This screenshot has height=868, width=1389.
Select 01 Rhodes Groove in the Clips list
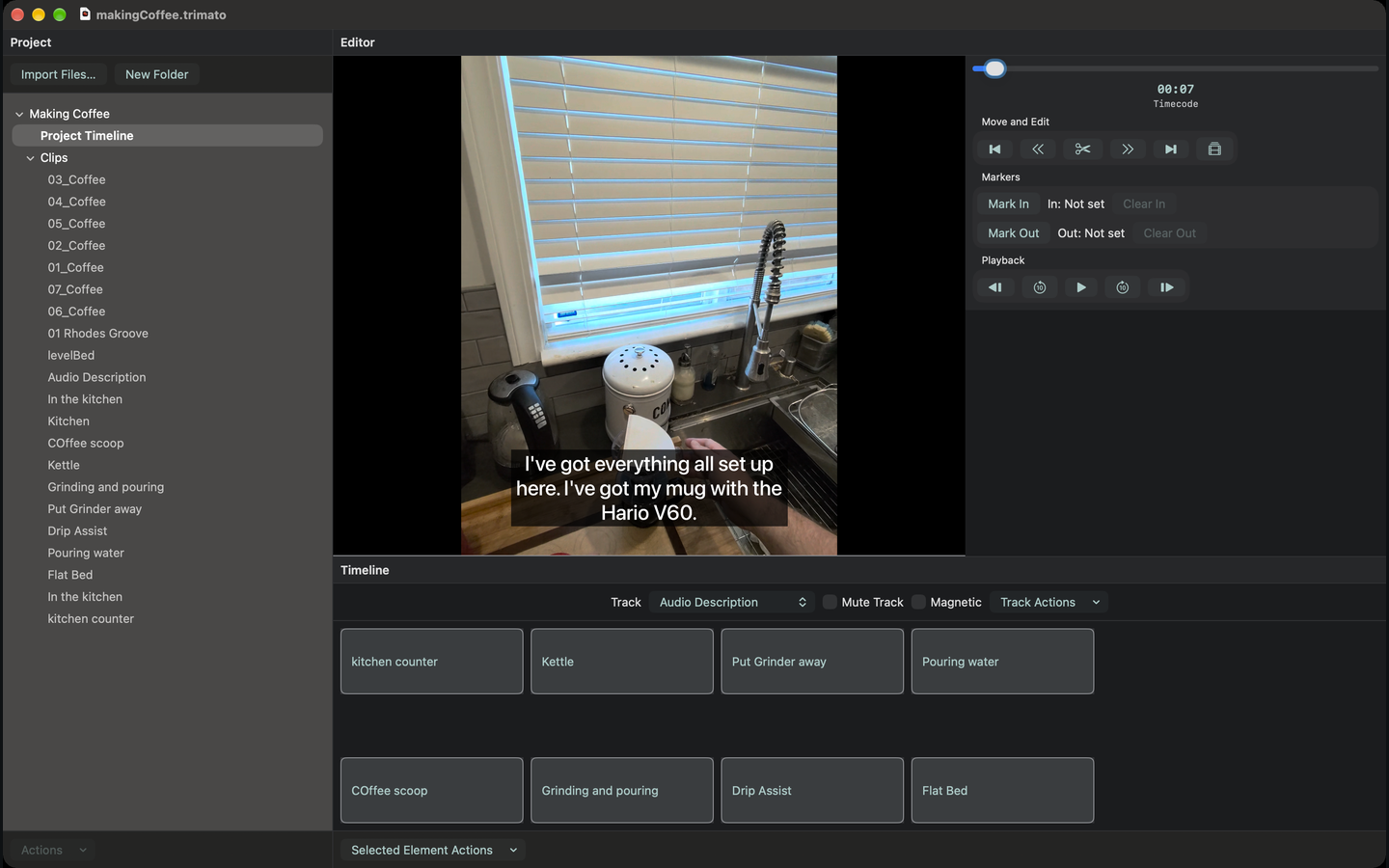coord(98,334)
